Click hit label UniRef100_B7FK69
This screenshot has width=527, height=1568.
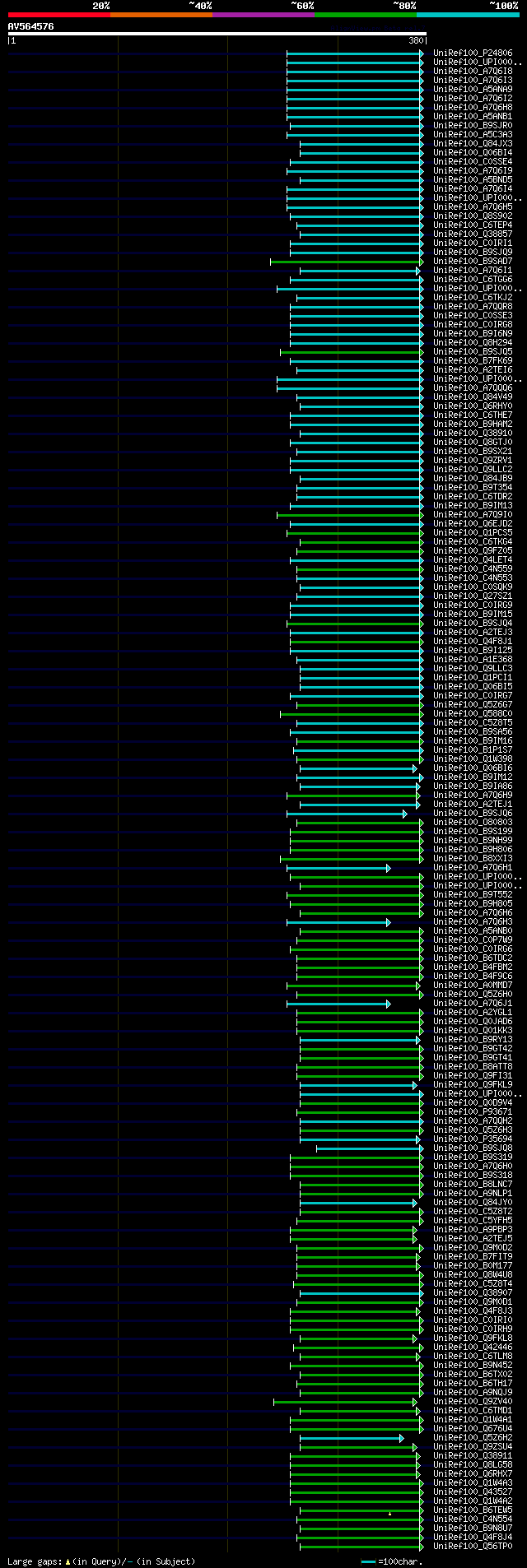coord(473,361)
